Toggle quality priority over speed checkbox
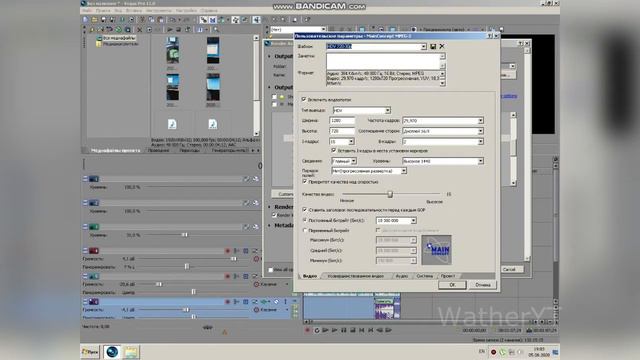Image resolution: width=640 pixels, height=360 pixels. [304, 182]
